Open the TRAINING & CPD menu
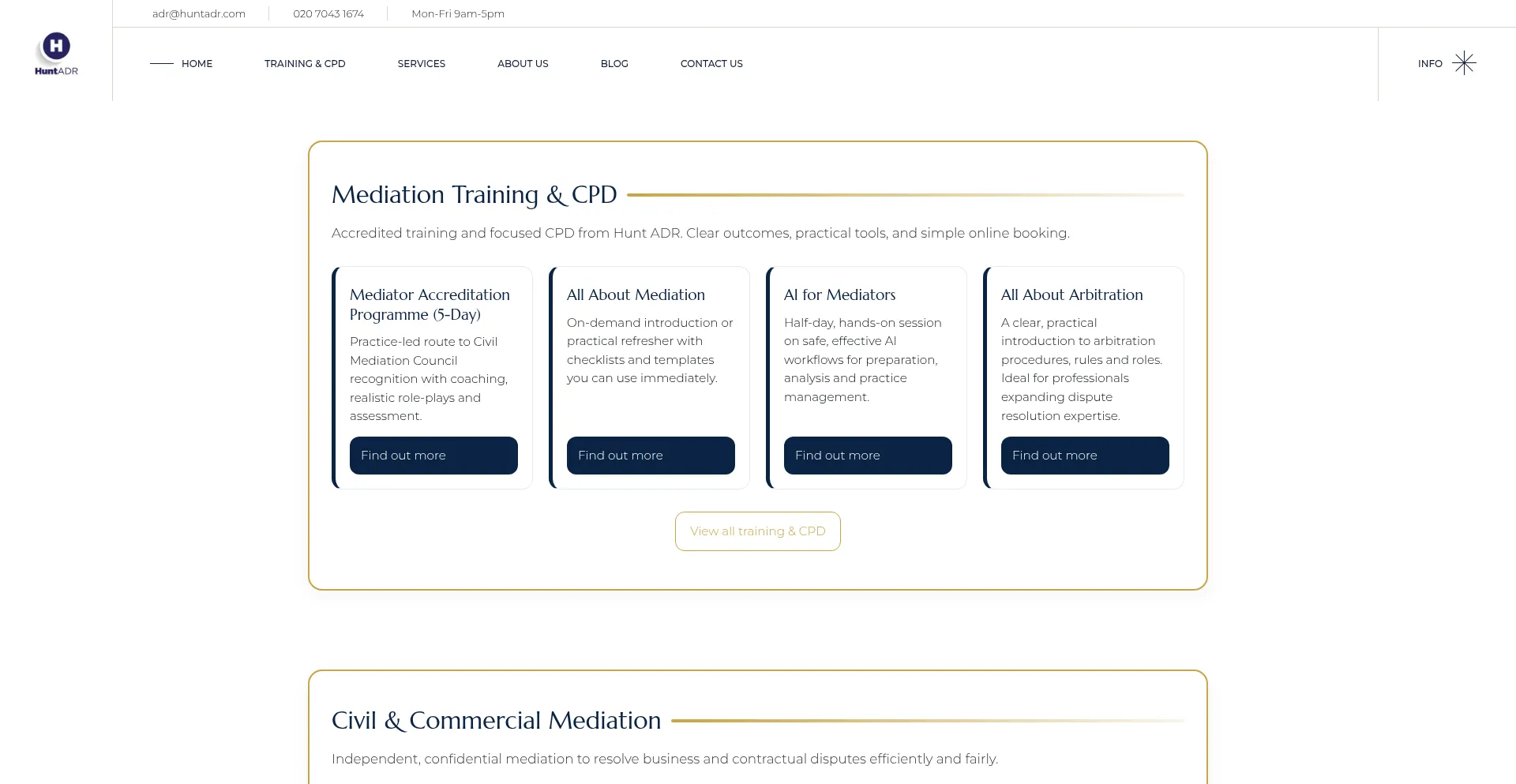Viewport: 1516px width, 784px height. point(305,64)
